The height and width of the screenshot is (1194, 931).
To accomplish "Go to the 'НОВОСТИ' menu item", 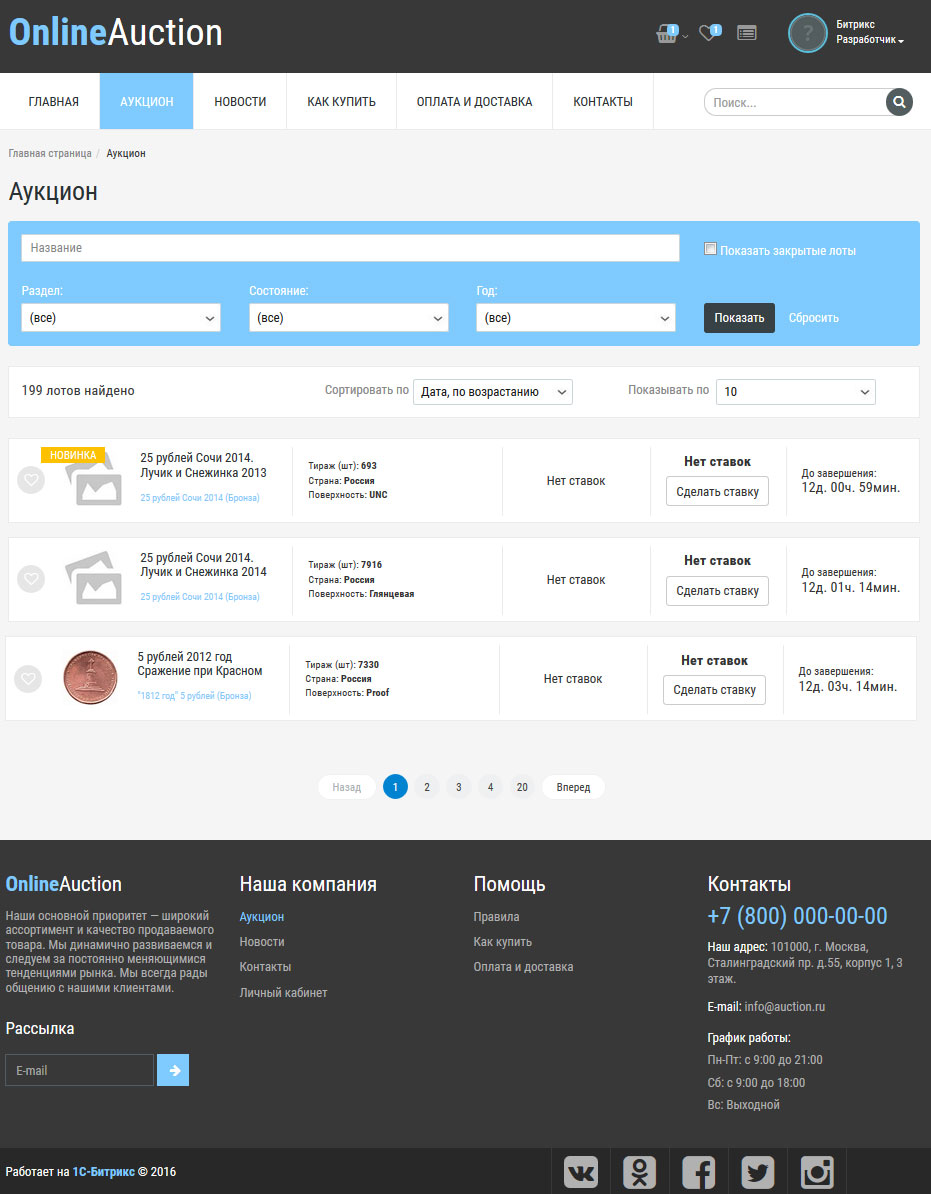I will [x=240, y=102].
